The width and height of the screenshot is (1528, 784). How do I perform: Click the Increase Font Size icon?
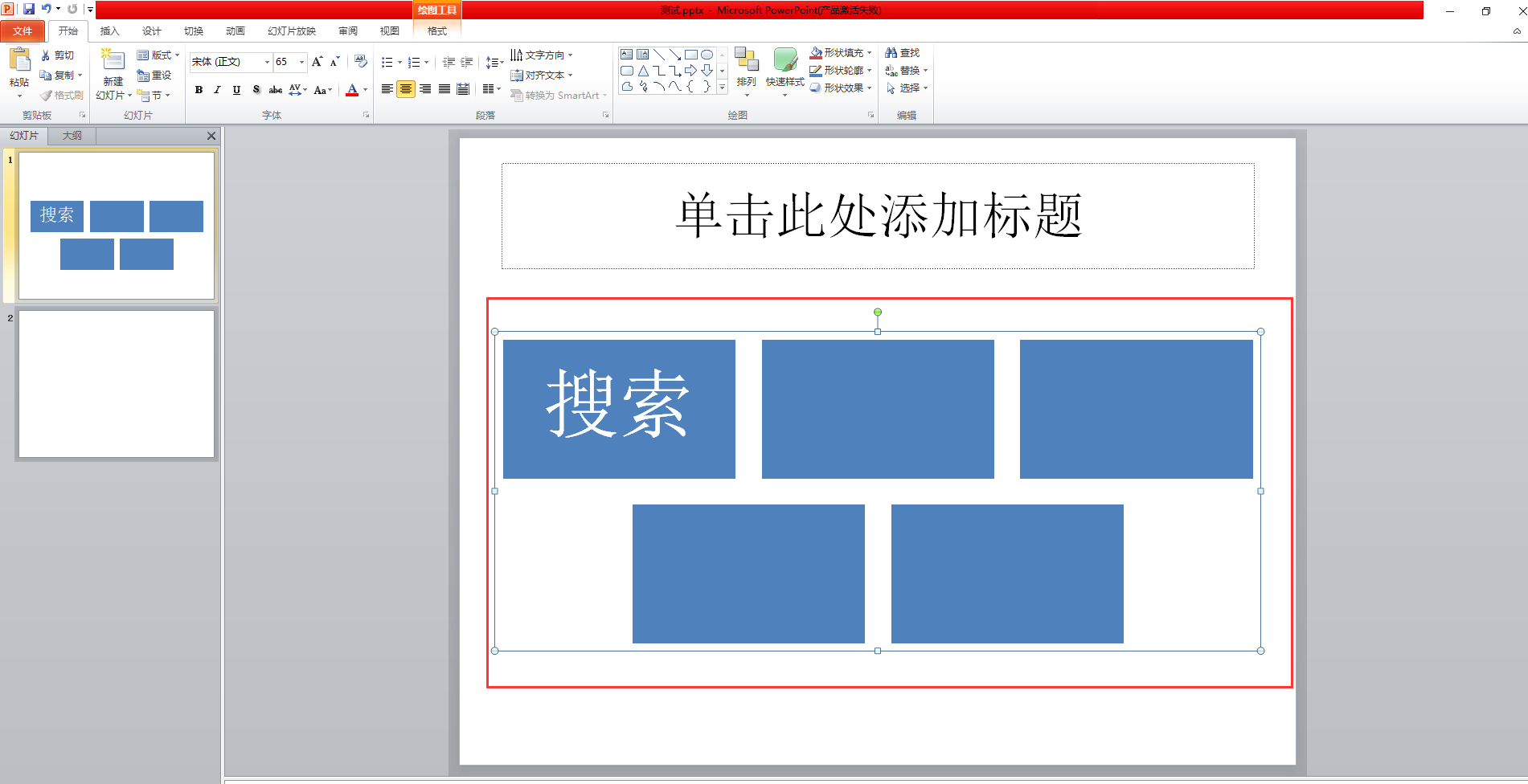coord(317,62)
